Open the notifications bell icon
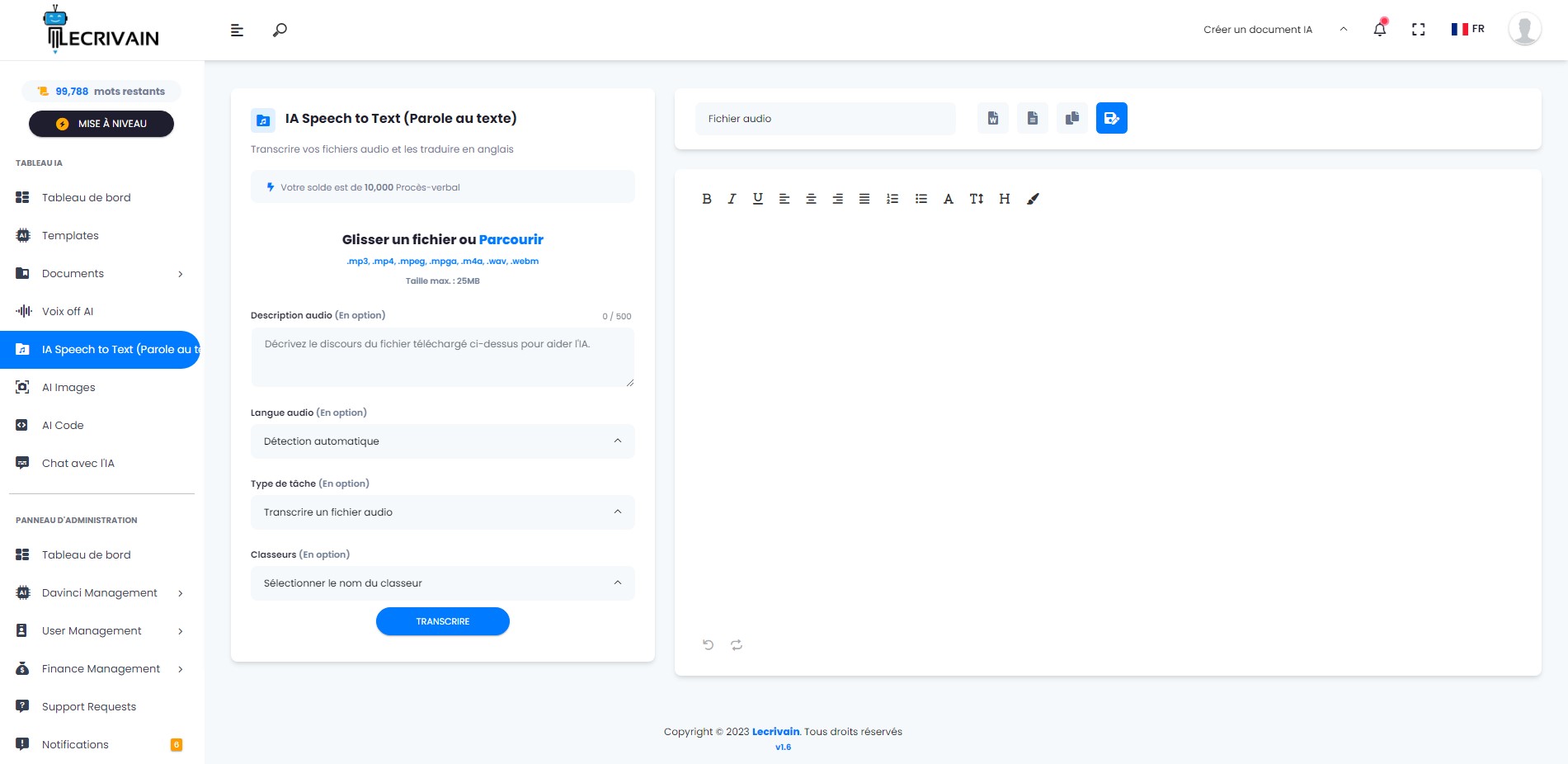Image resolution: width=1568 pixels, height=764 pixels. click(x=1379, y=30)
